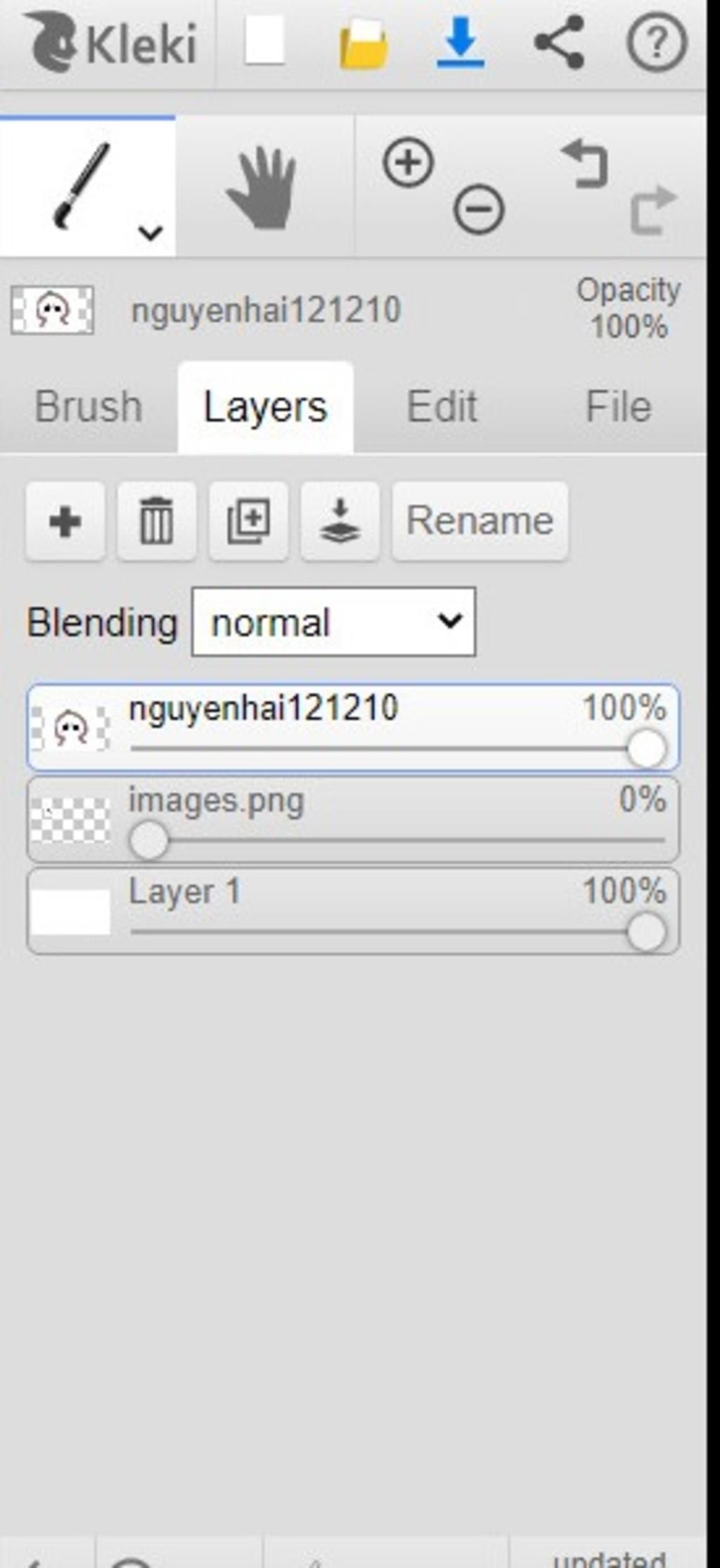The width and height of the screenshot is (720, 1568).
Task: Duplicate the current layer
Action: 248,521
